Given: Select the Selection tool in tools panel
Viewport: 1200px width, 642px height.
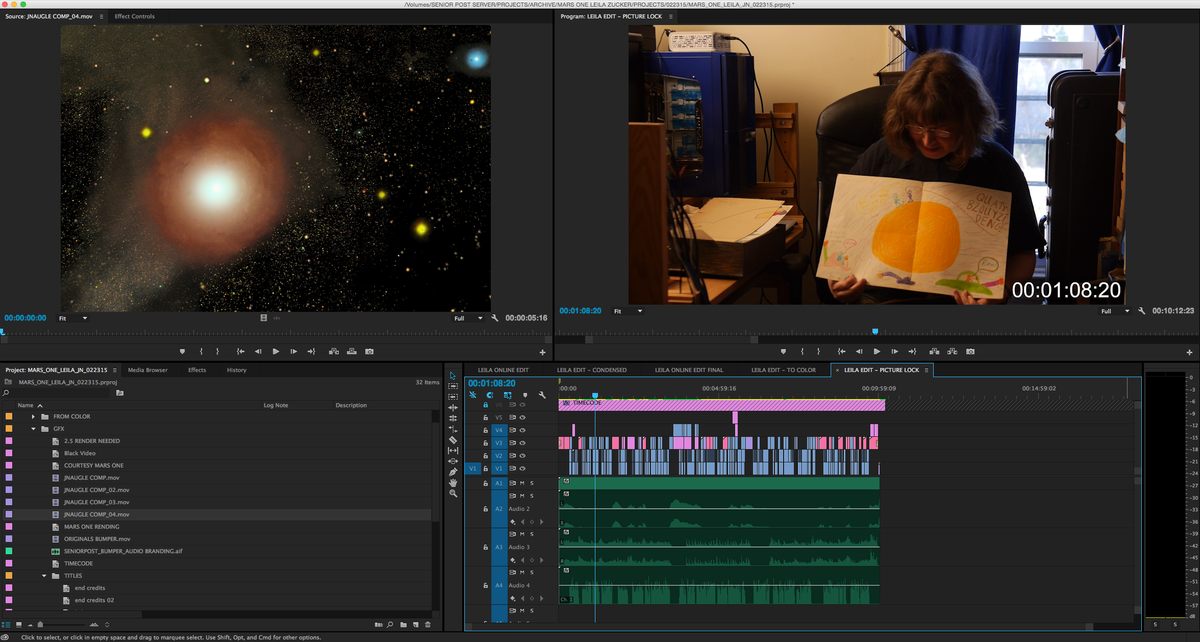Looking at the screenshot, I should [453, 376].
